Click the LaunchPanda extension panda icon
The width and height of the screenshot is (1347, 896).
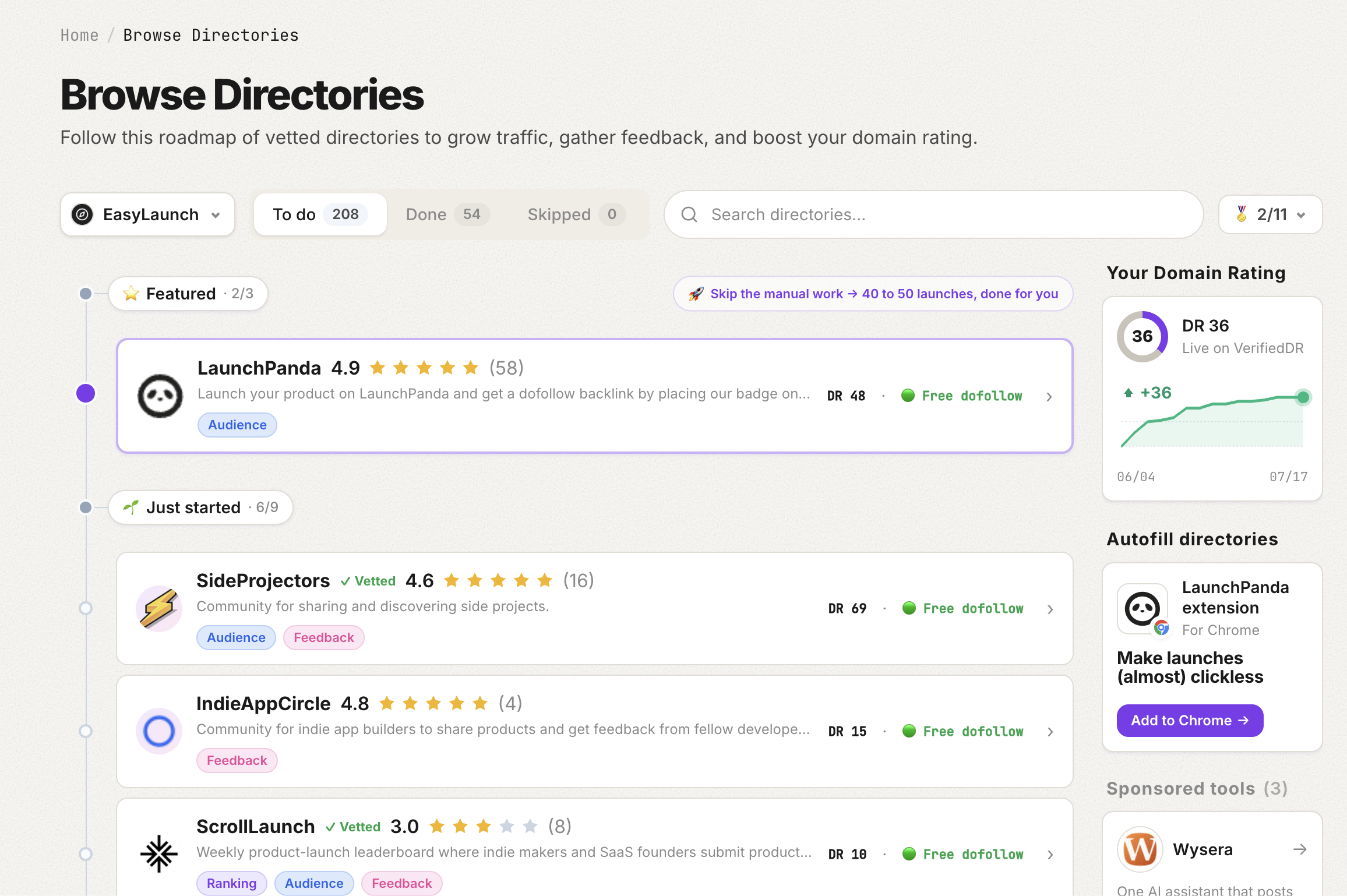(x=1143, y=609)
